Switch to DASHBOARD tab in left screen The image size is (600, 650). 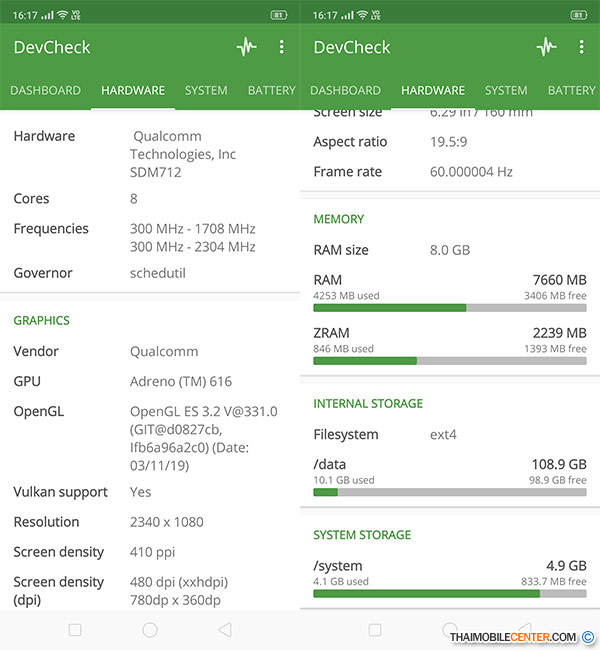coord(46,90)
